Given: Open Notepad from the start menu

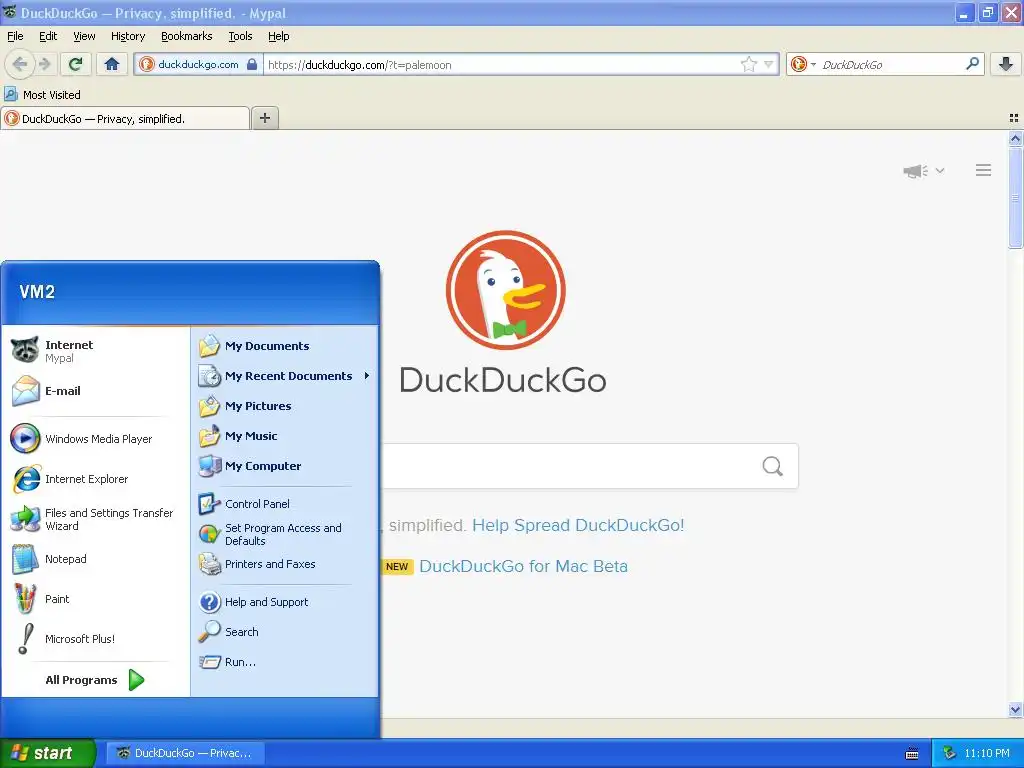Looking at the screenshot, I should (x=95, y=559).
